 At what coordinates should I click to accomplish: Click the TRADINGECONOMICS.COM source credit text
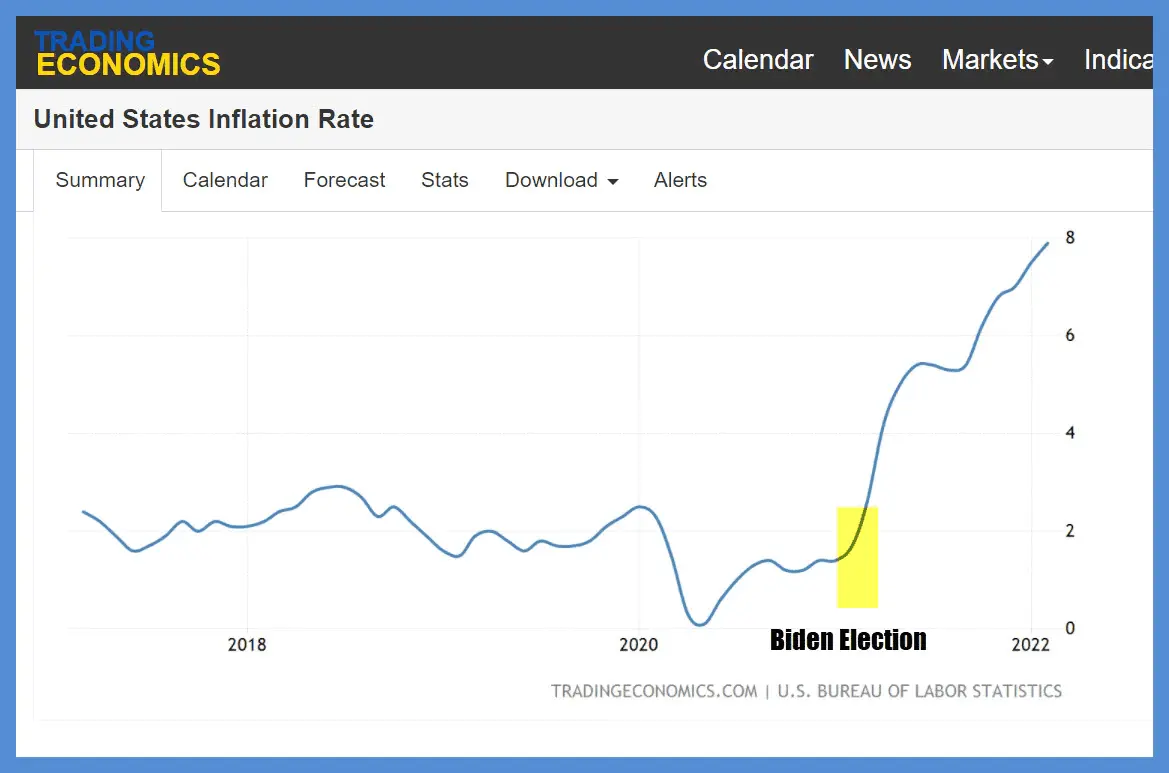coord(654,691)
